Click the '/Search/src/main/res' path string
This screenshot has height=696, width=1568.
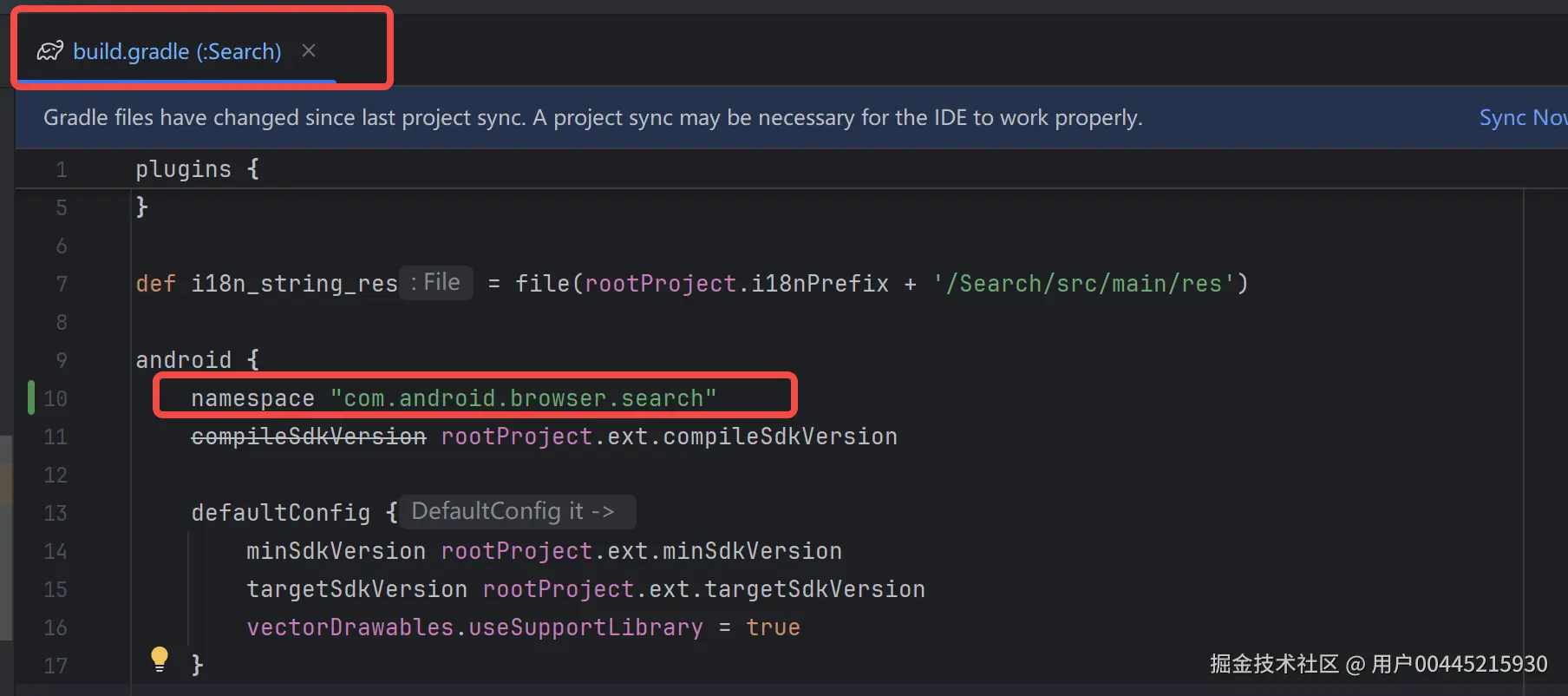1083,284
